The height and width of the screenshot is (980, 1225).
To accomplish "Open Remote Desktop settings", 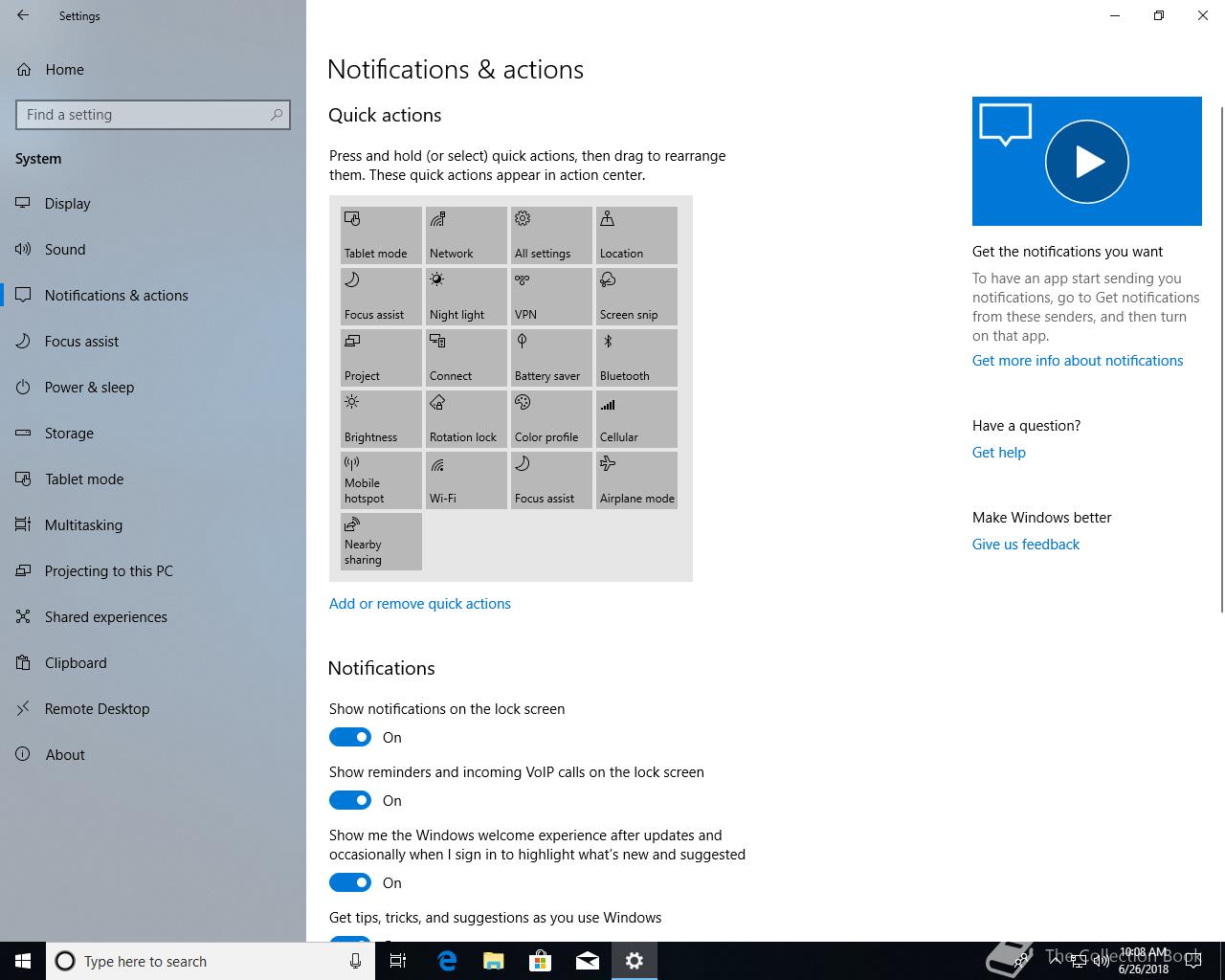I will point(153,708).
